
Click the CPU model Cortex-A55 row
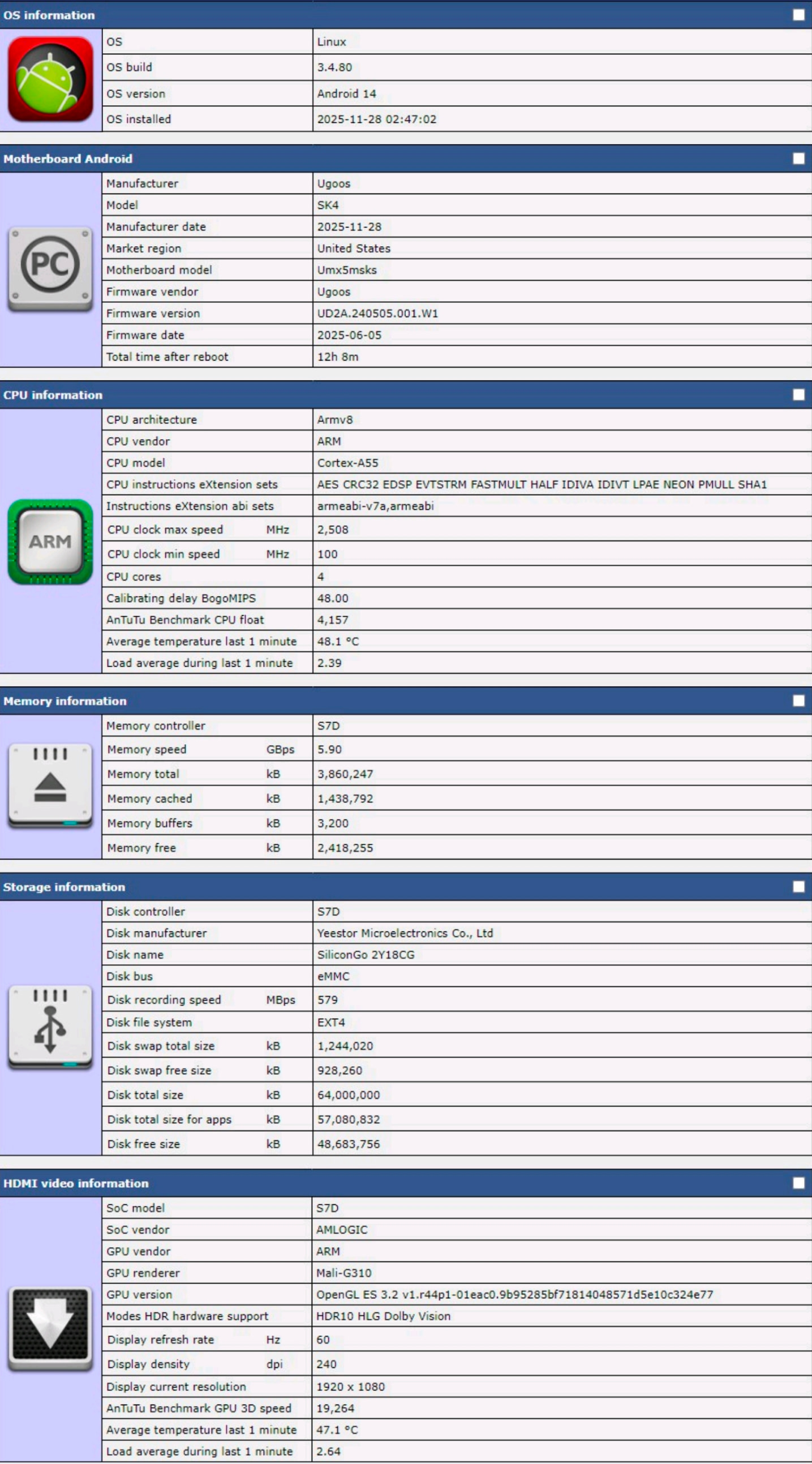click(x=347, y=463)
